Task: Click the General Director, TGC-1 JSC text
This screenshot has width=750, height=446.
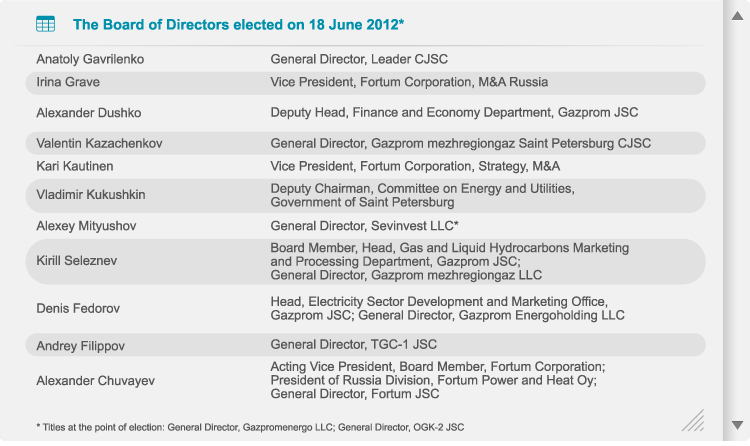Action: click(353, 344)
